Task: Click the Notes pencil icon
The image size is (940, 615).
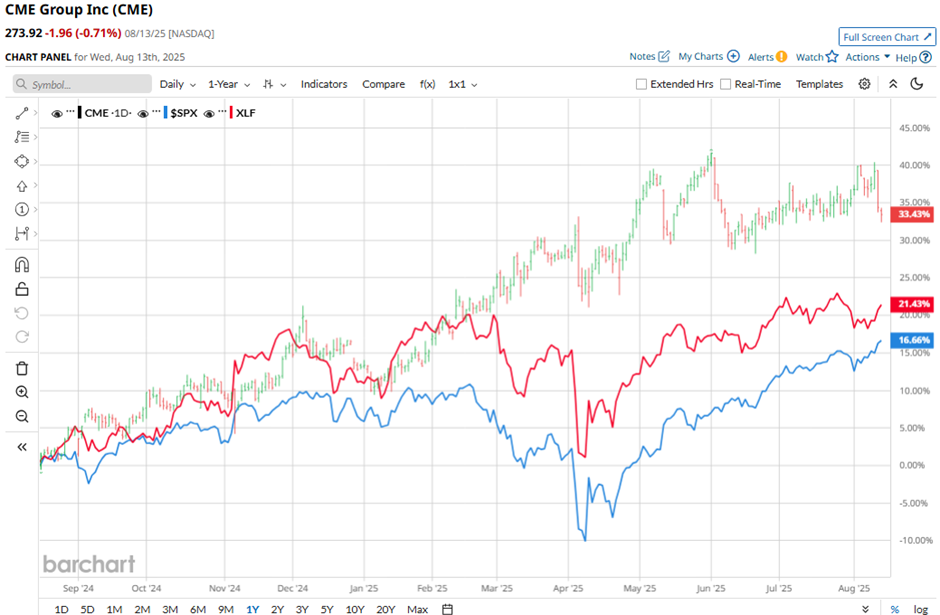Action: tap(664, 56)
